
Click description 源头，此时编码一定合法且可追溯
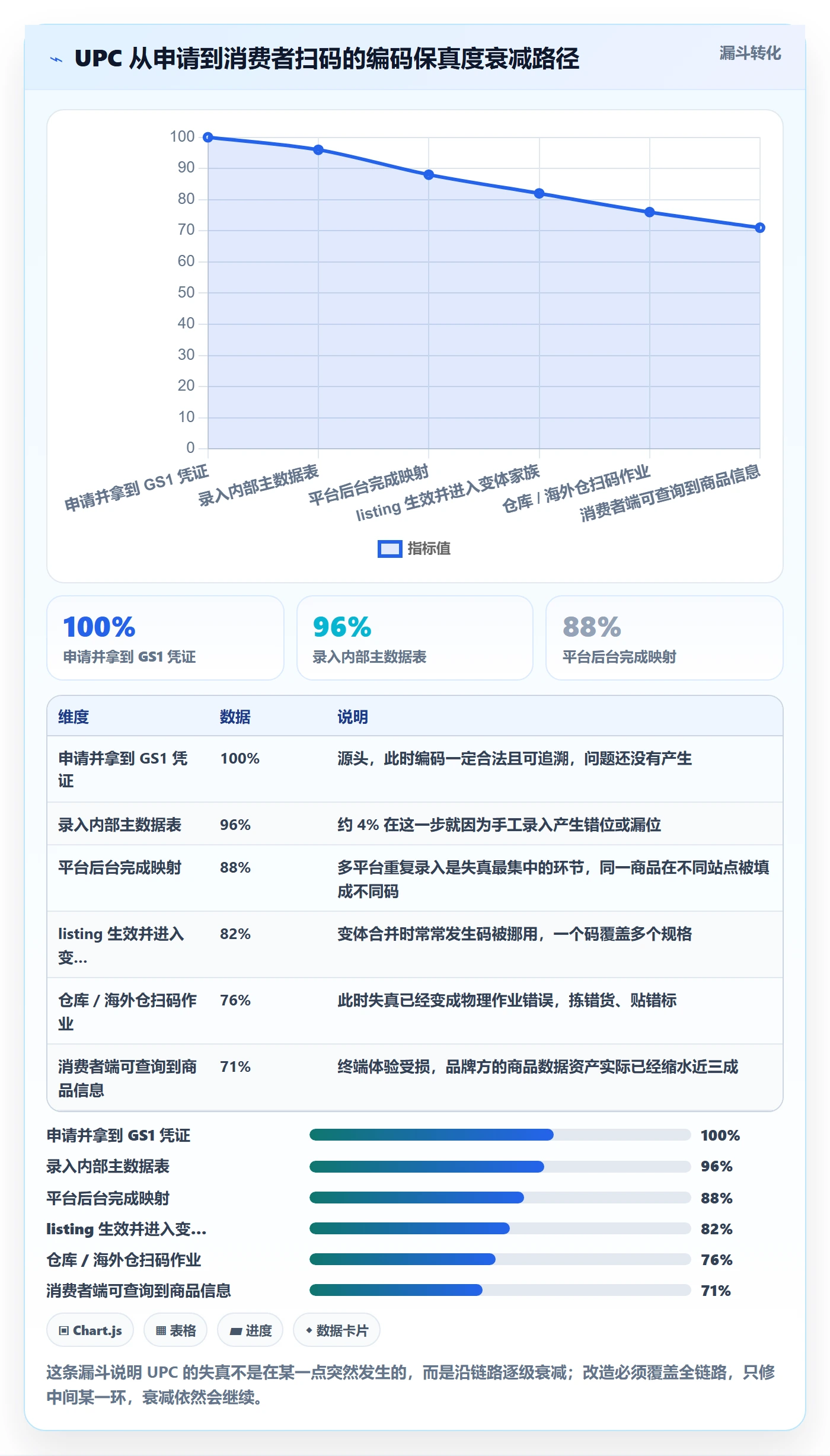tap(515, 759)
